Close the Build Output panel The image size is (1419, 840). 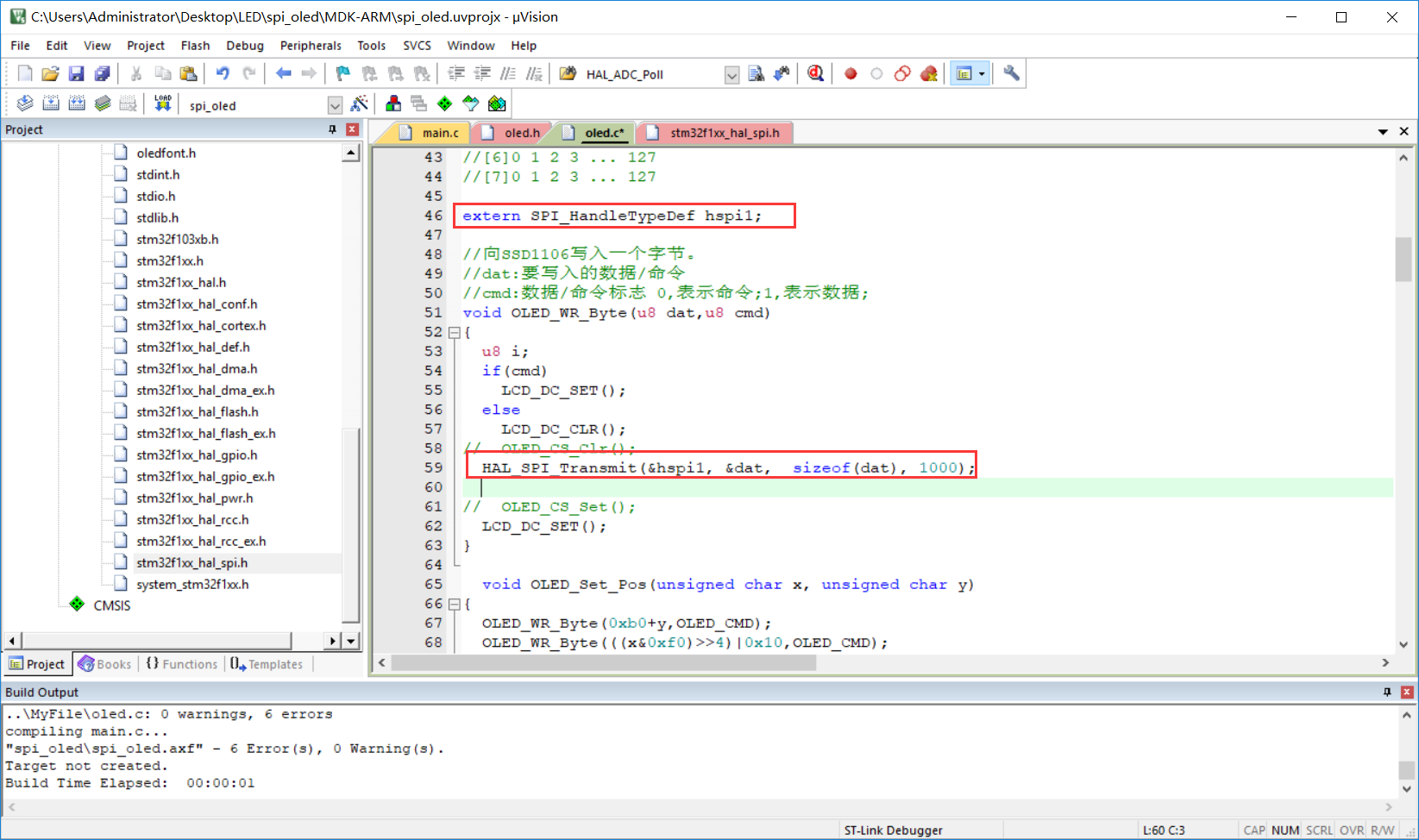(1407, 692)
